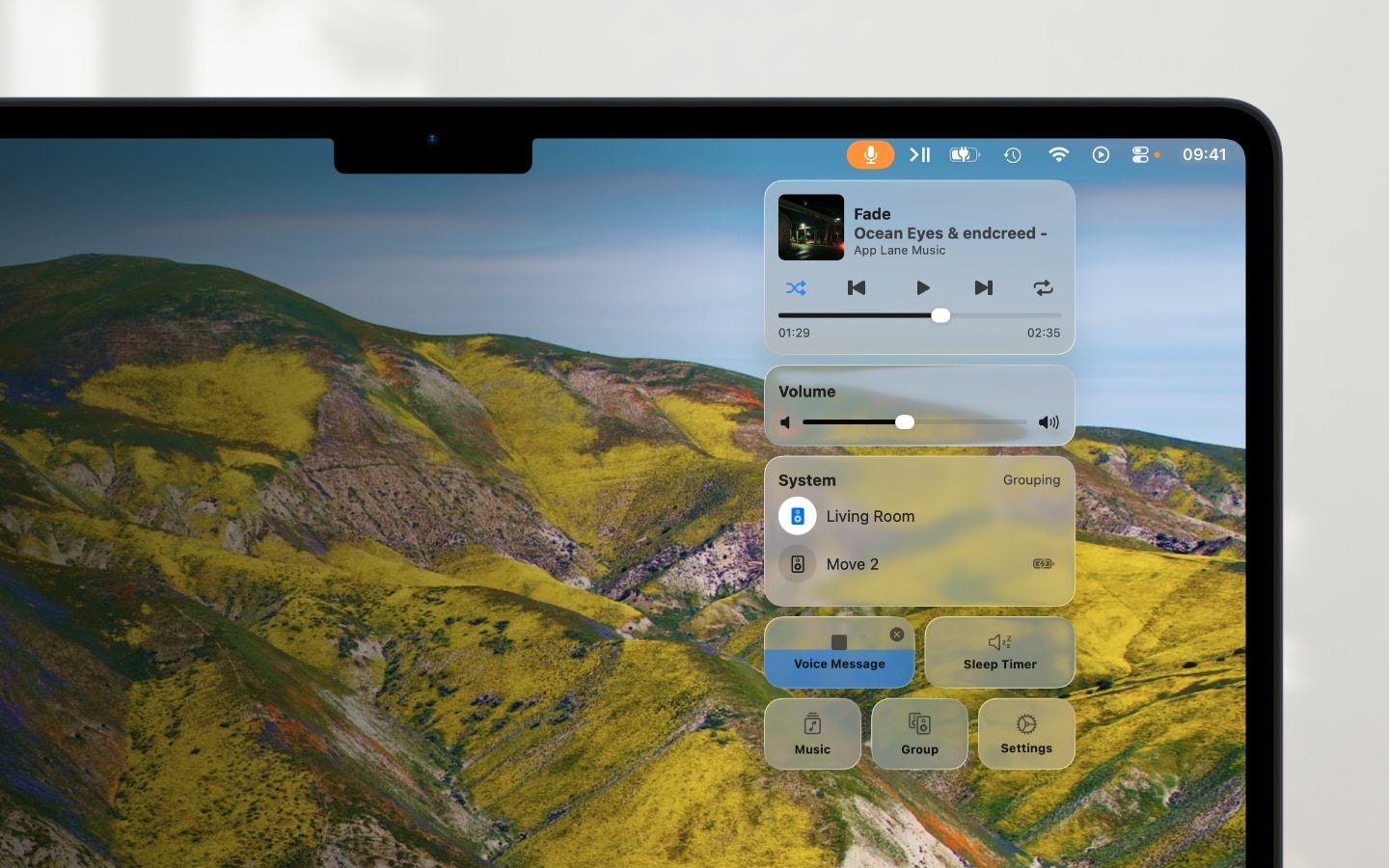Open the Grouping options
Viewport: 1389px width, 868px height.
[1031, 480]
